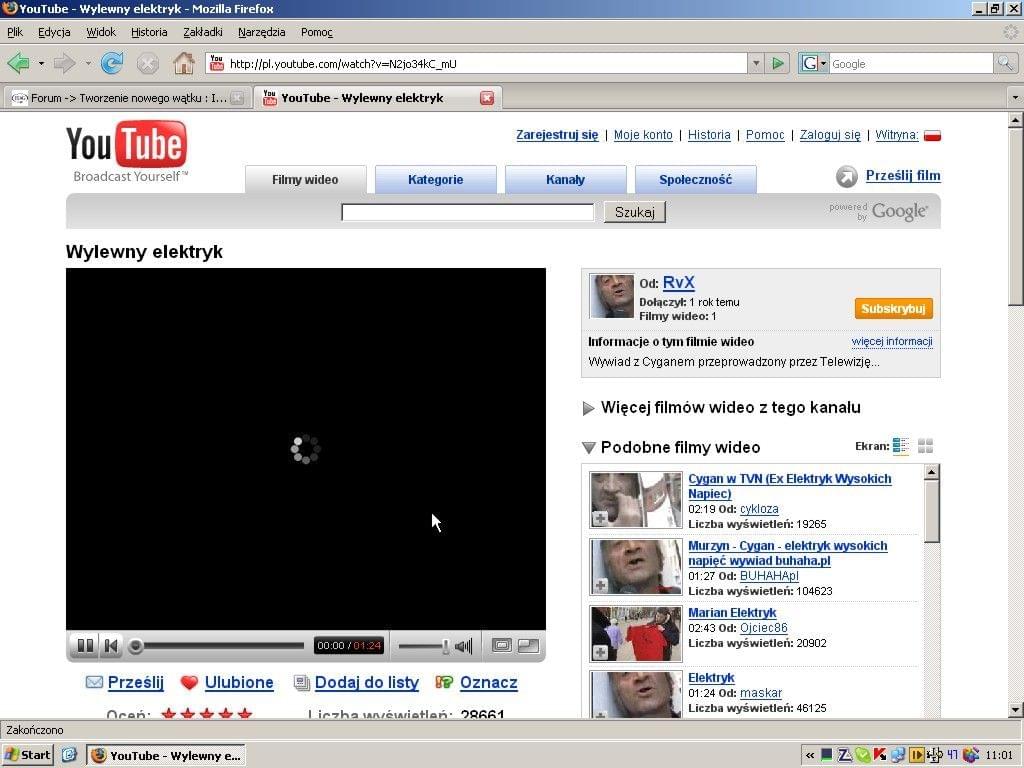Click the Szukaj search button
This screenshot has width=1024, height=768.
click(x=635, y=212)
